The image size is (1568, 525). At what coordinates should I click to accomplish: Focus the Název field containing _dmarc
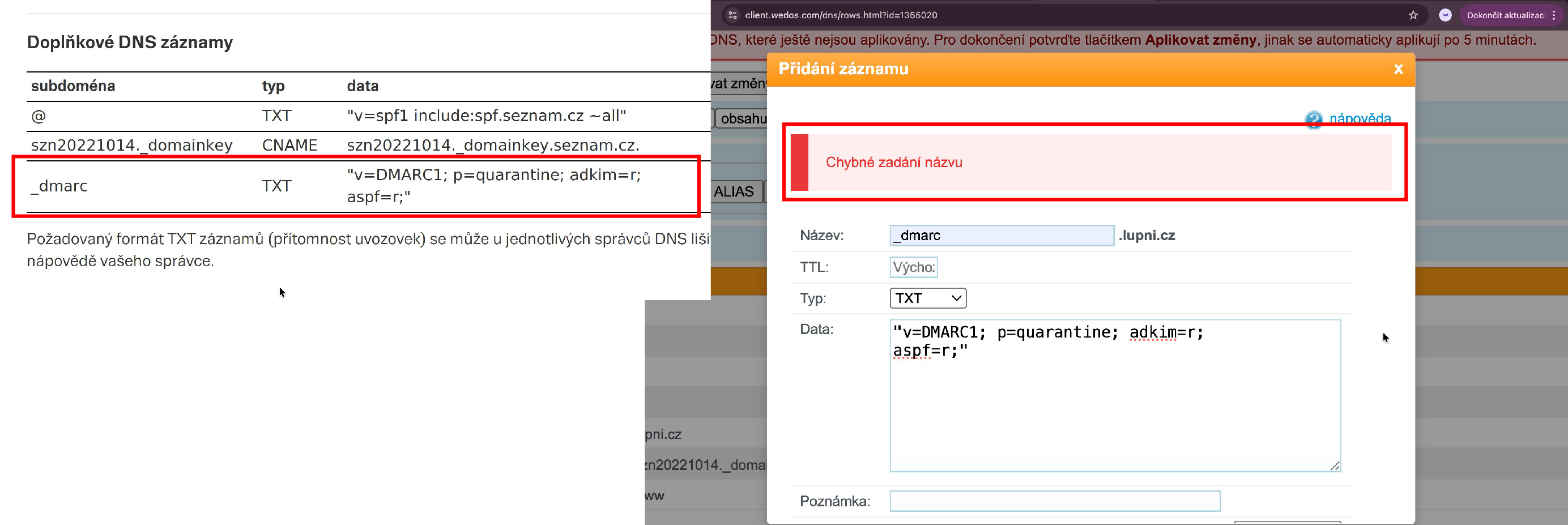click(1002, 236)
